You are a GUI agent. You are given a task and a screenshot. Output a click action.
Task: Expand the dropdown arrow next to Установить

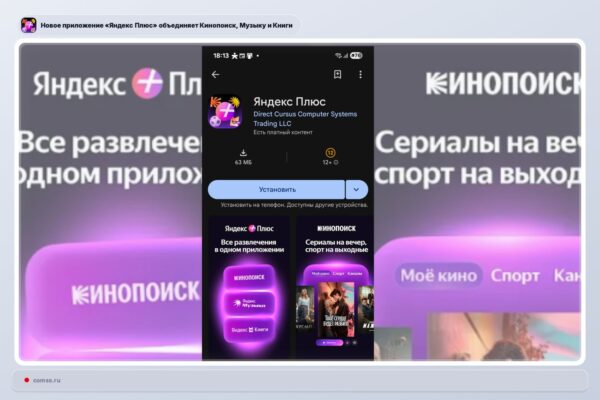[356, 189]
